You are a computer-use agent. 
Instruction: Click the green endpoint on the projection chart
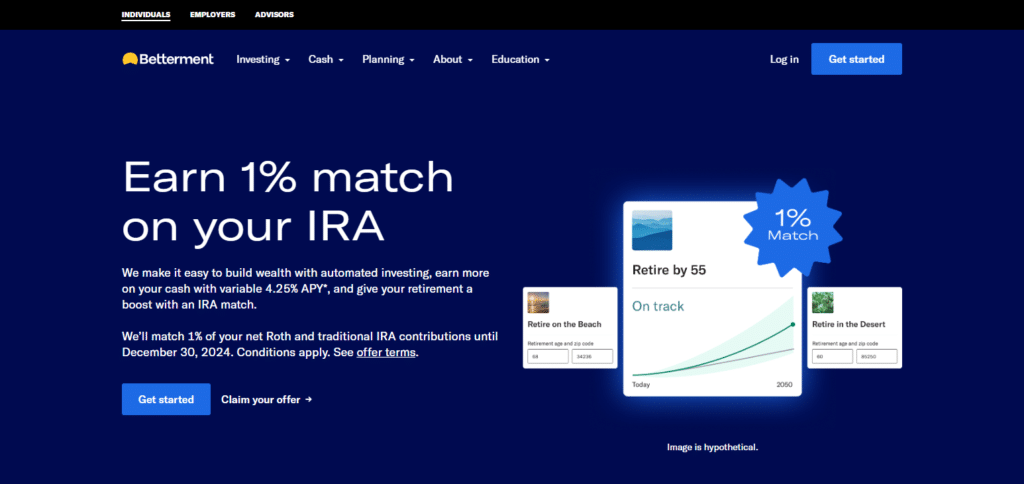coord(793,324)
